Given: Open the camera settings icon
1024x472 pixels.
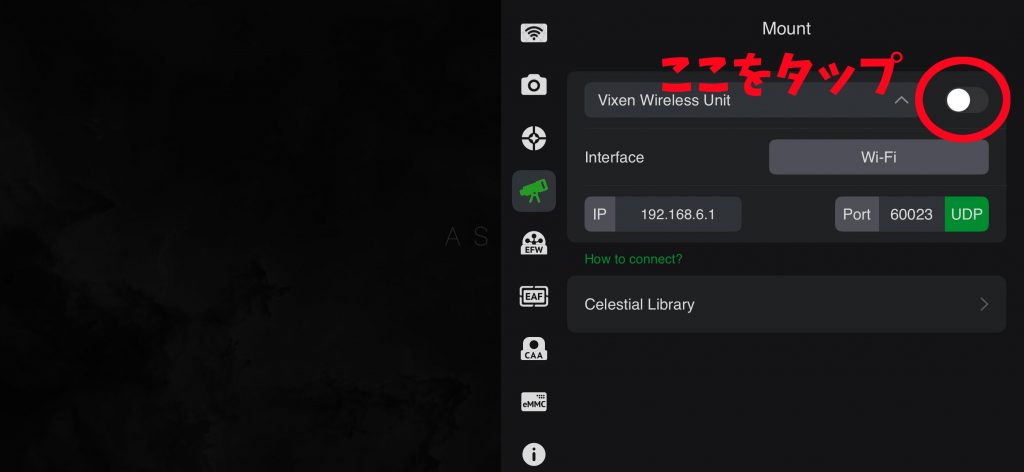Looking at the screenshot, I should 534,85.
